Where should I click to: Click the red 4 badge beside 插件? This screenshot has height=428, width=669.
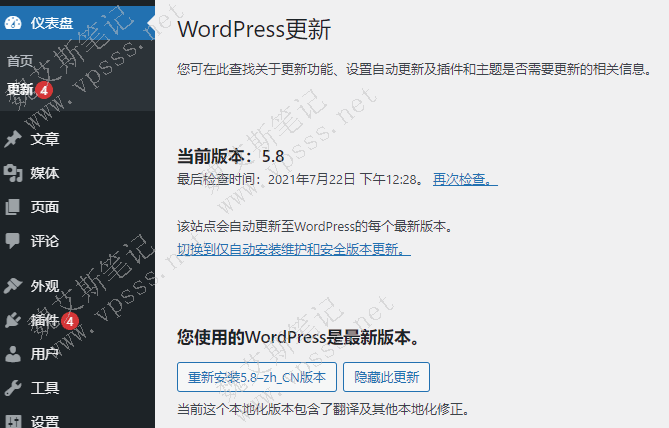(x=70, y=321)
